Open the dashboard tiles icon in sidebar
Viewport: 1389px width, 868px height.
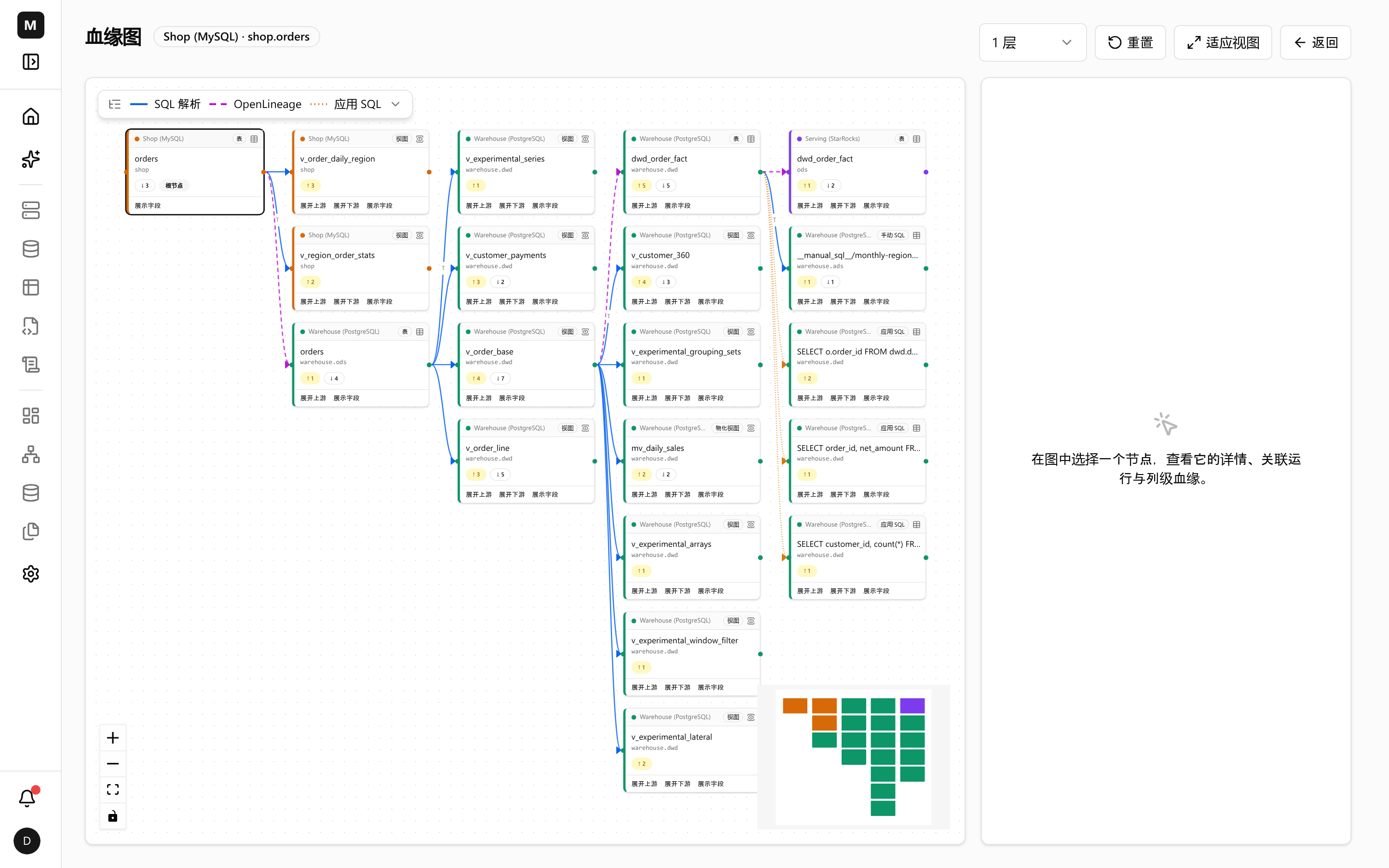(30, 416)
